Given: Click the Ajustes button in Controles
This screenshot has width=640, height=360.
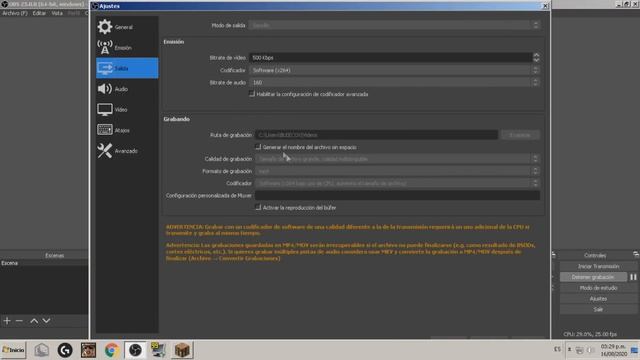Looking at the screenshot, I should coord(598,299).
